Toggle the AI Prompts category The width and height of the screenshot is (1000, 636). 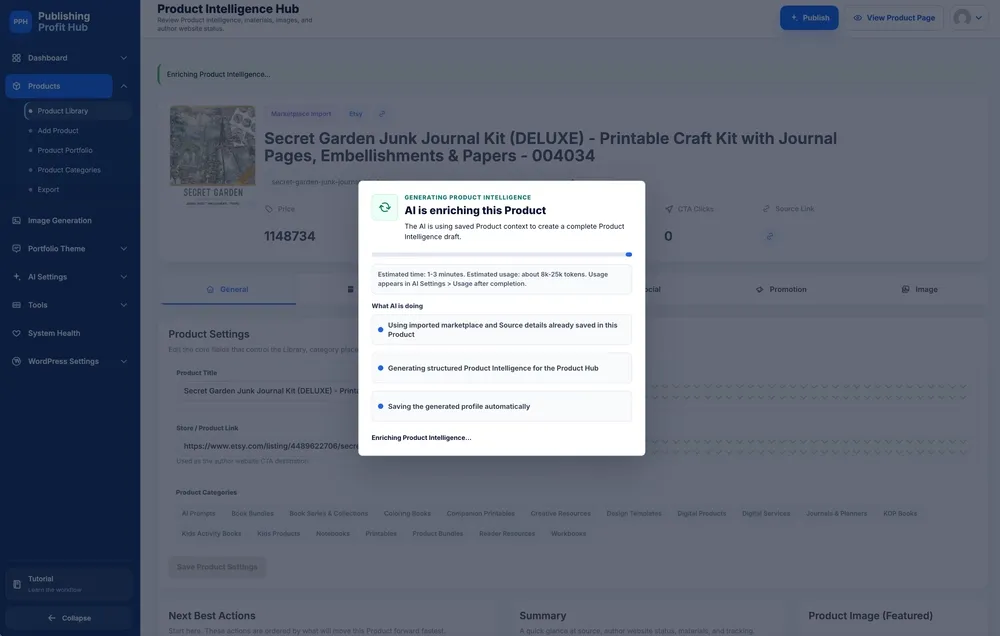pos(198,514)
